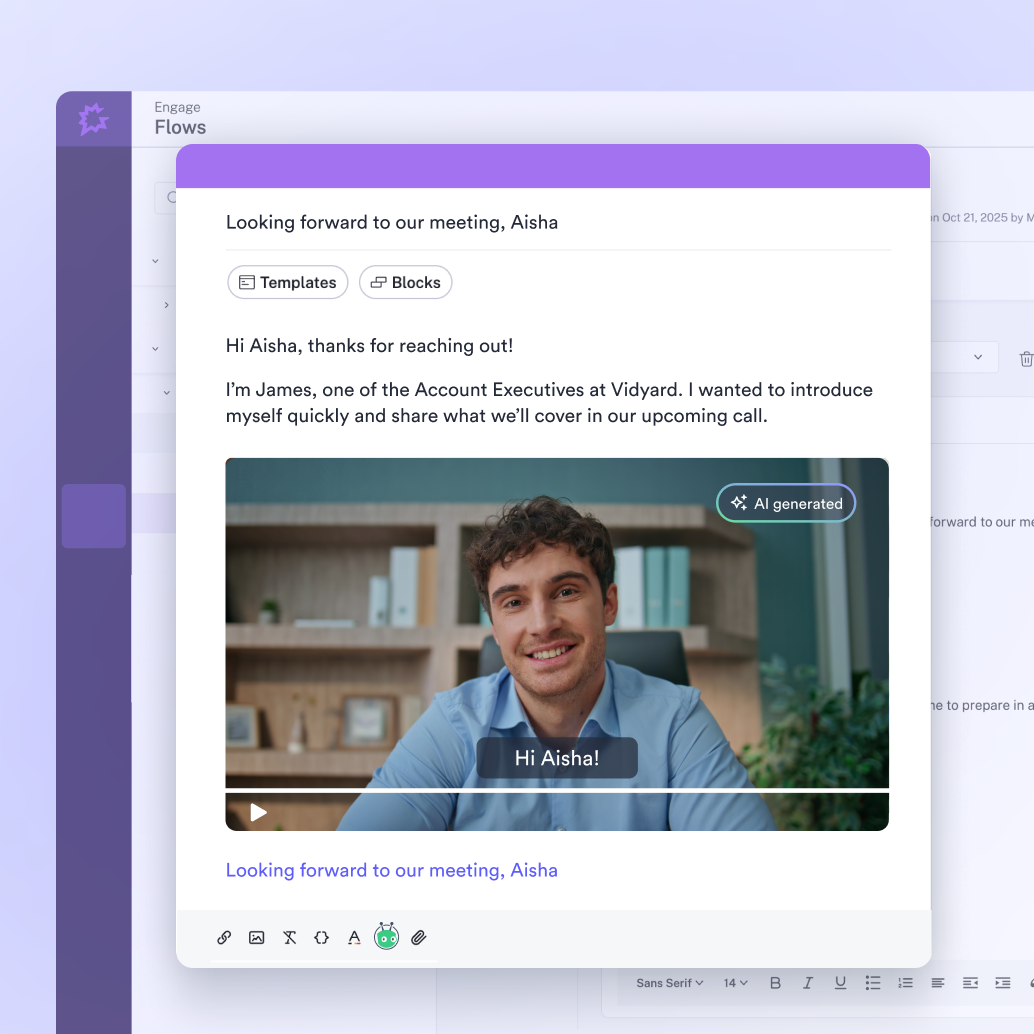This screenshot has height=1034, width=1034.
Task: Open the font size 14 dropdown
Action: click(735, 983)
